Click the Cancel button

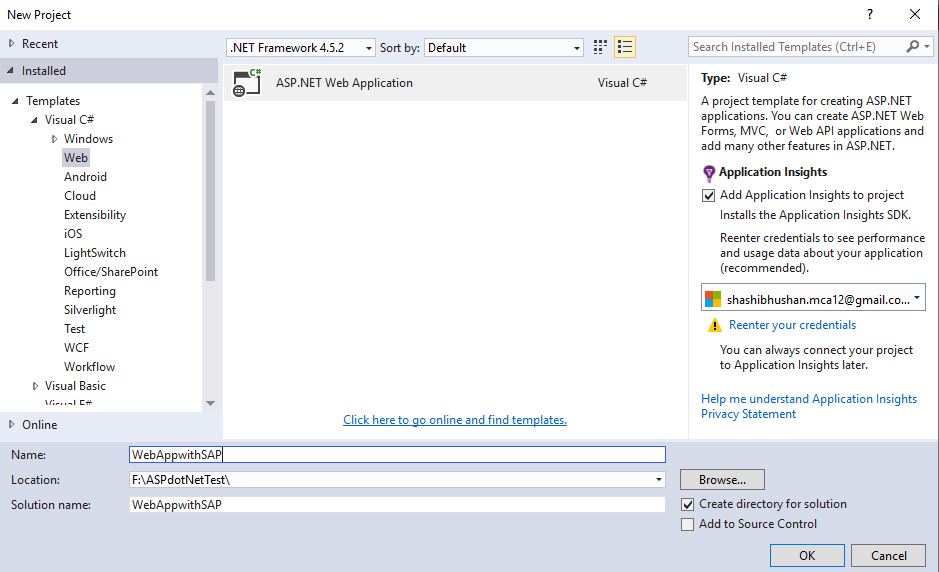pyautogui.click(x=889, y=555)
